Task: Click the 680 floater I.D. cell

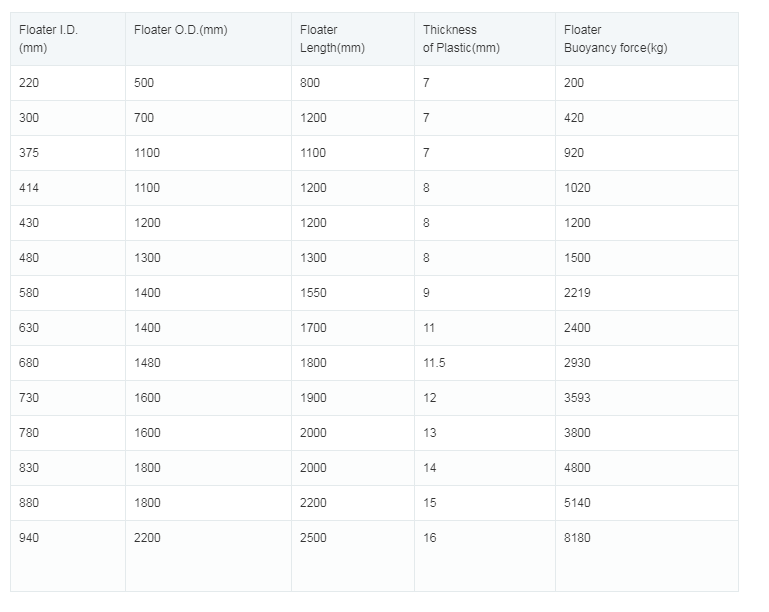Action: tap(29, 363)
